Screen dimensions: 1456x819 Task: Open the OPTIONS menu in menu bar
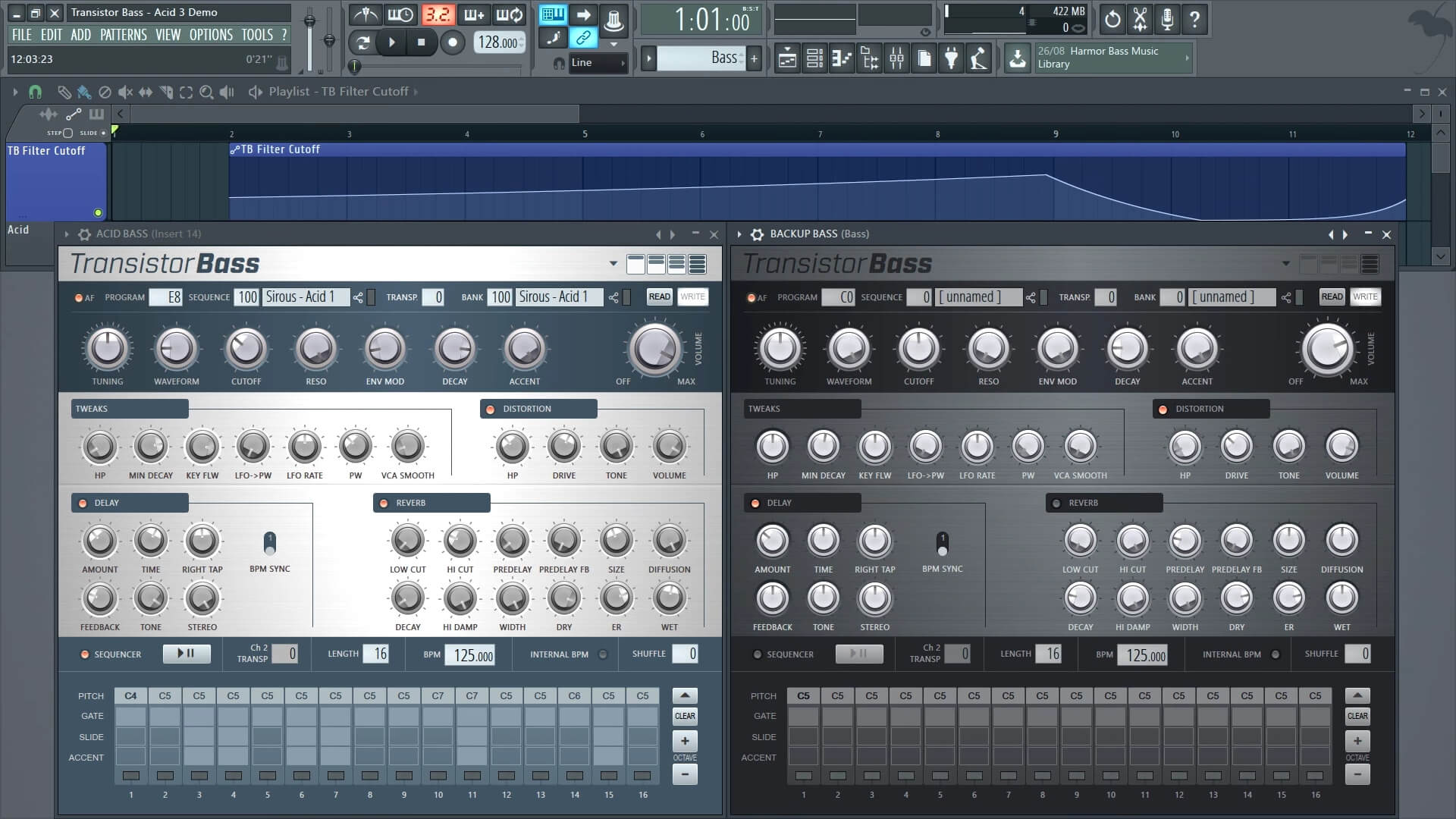click(x=211, y=34)
